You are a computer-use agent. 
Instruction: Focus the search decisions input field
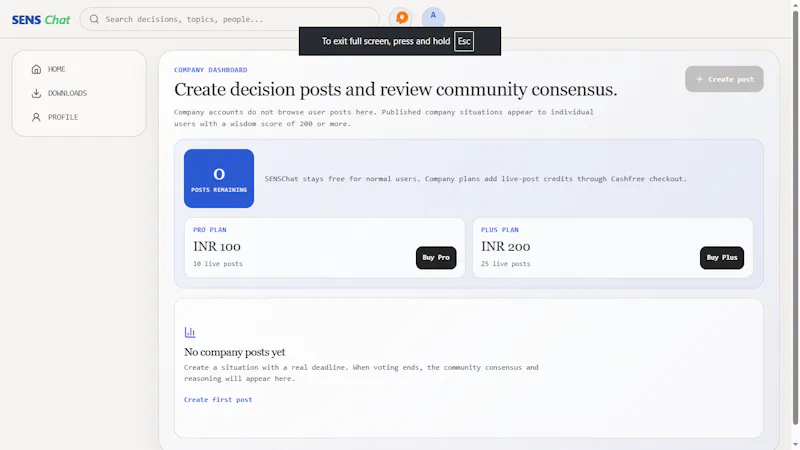(230, 19)
